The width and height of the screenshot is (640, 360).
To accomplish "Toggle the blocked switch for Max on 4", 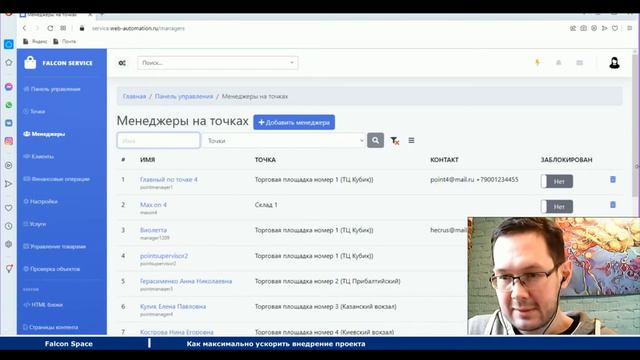I will (x=557, y=207).
